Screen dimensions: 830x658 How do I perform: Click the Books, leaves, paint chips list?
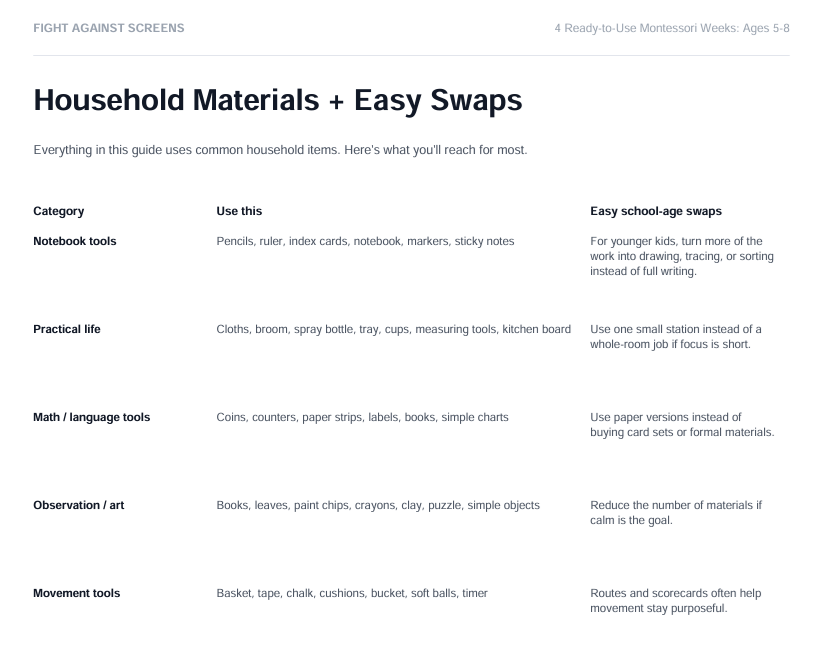tap(378, 505)
